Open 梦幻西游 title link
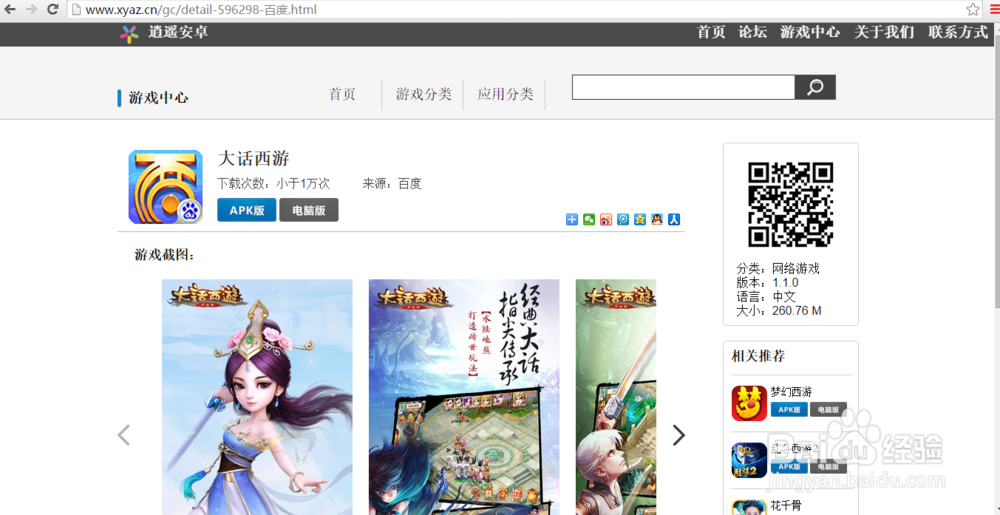 [791, 391]
